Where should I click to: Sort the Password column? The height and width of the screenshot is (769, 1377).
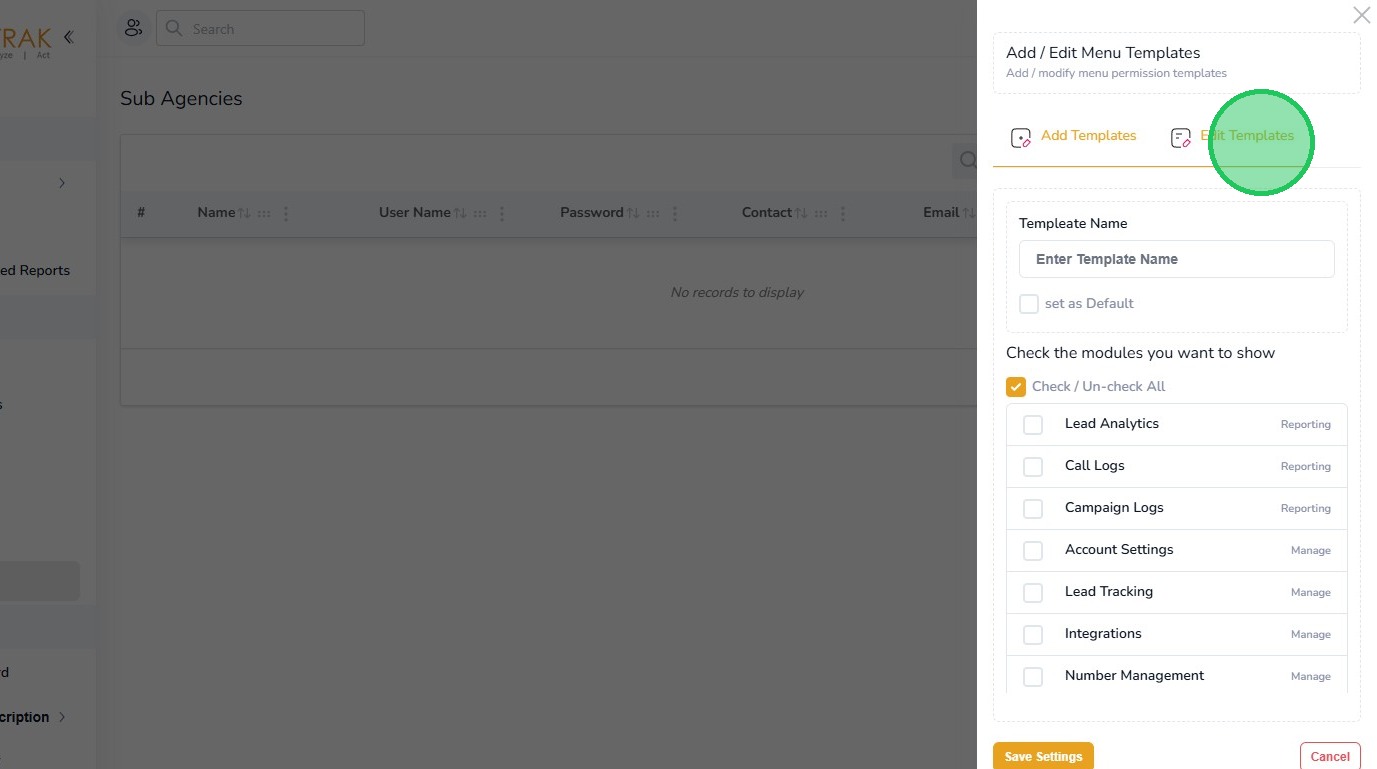pyautogui.click(x=633, y=213)
